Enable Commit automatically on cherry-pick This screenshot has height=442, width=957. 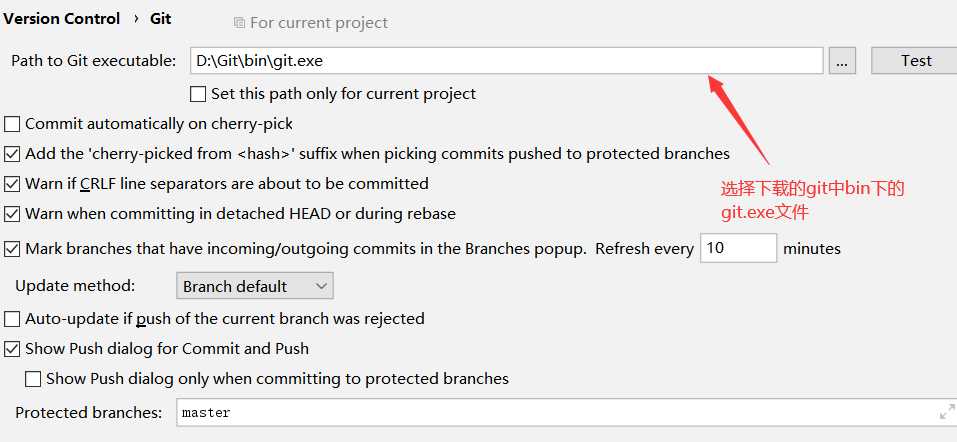(12, 124)
